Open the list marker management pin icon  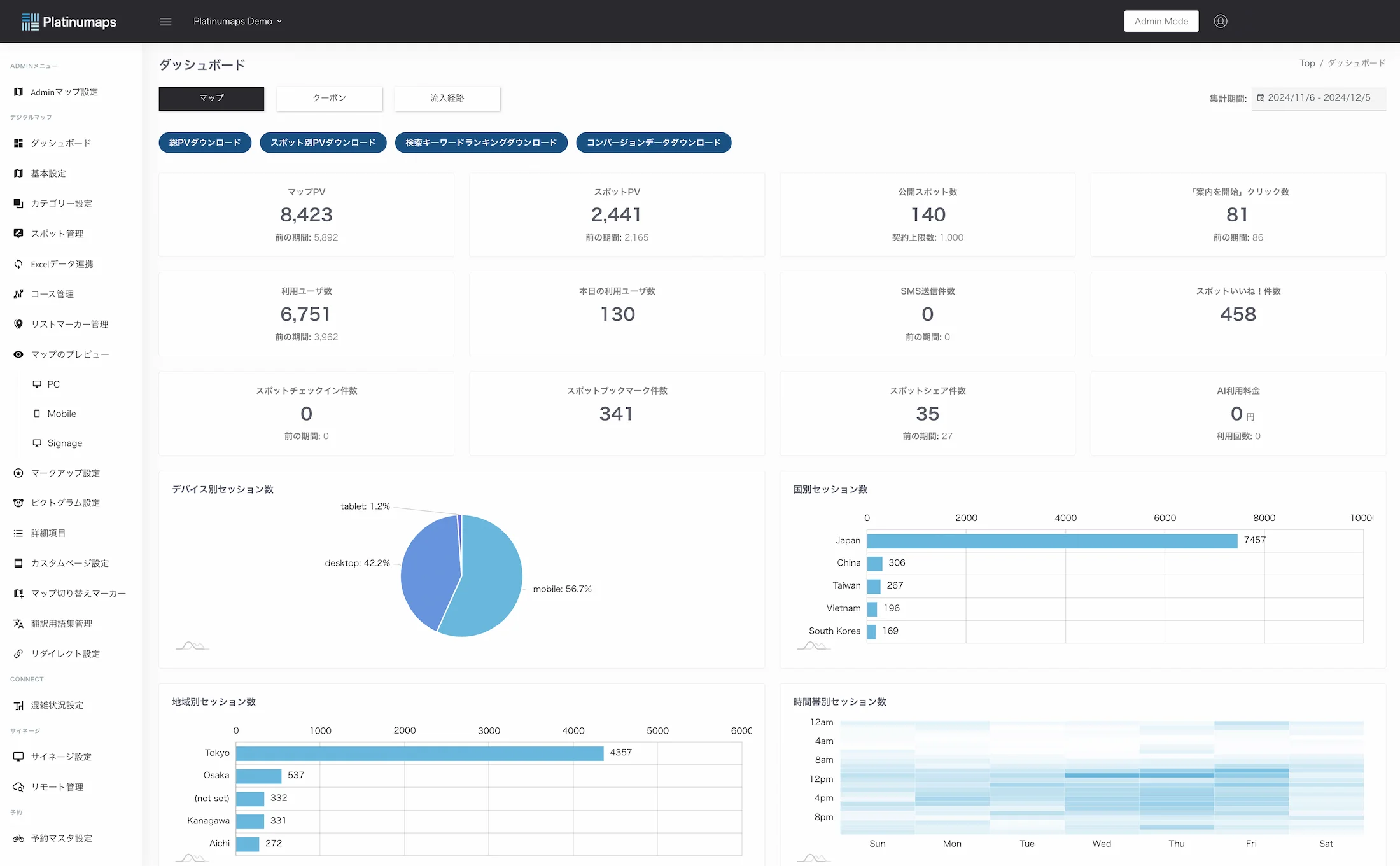coord(18,324)
